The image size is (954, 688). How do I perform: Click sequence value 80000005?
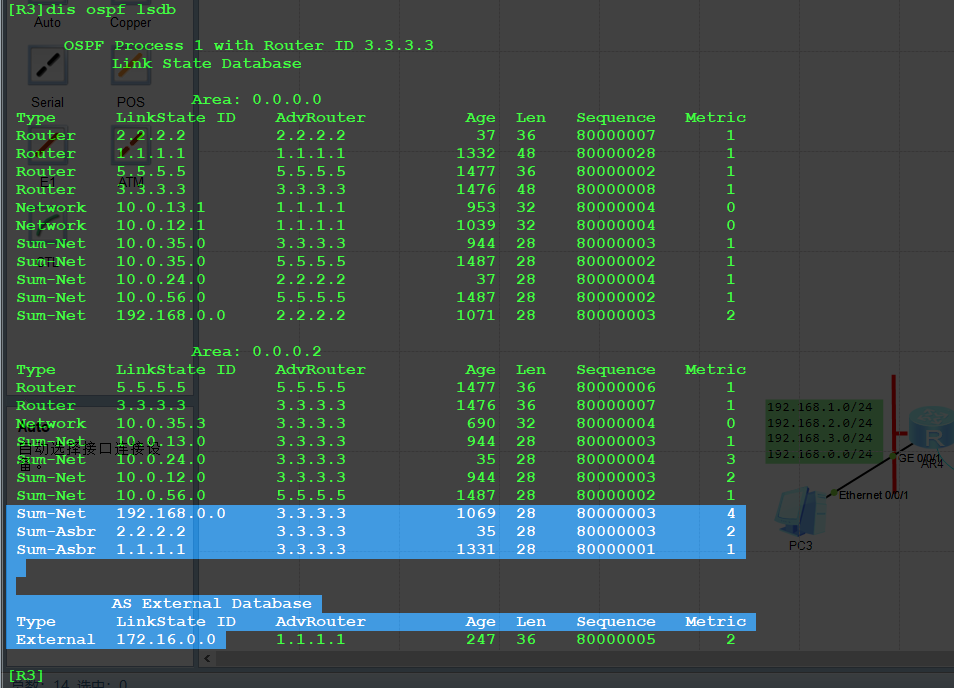point(616,640)
